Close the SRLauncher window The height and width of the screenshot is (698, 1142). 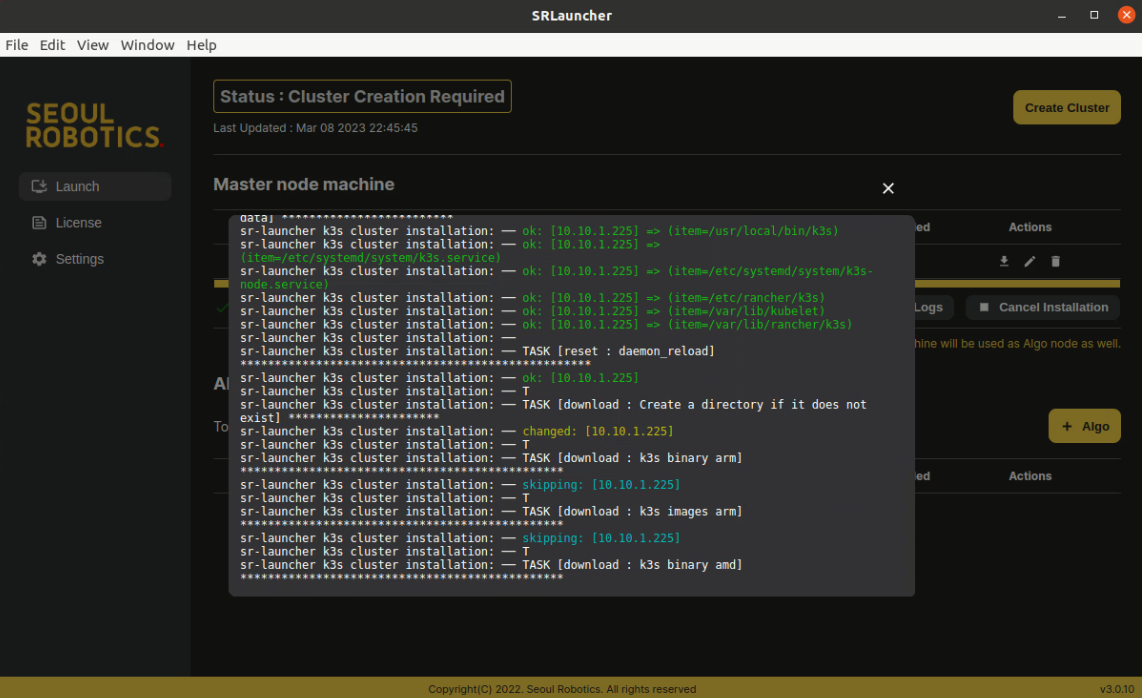pyautogui.click(x=1126, y=15)
